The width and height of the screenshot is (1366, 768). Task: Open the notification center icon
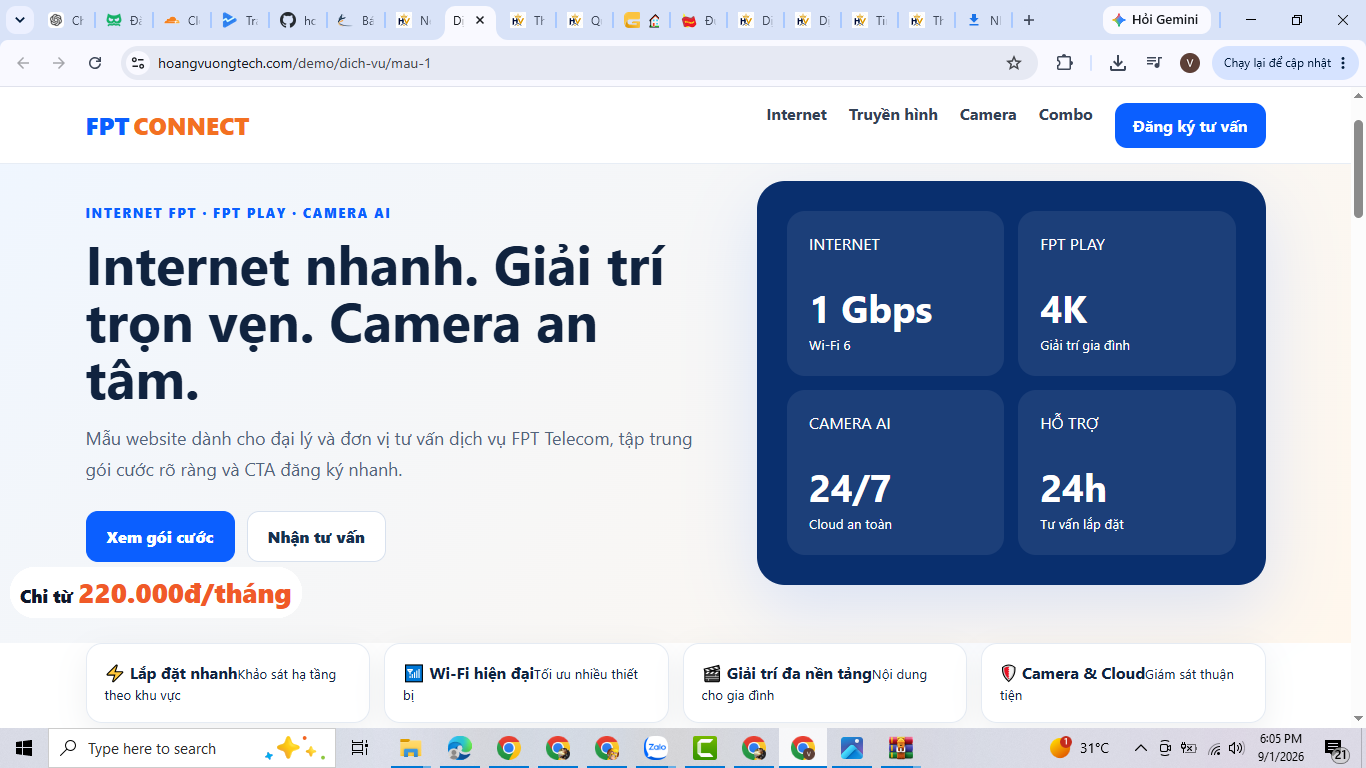tap(1336, 748)
